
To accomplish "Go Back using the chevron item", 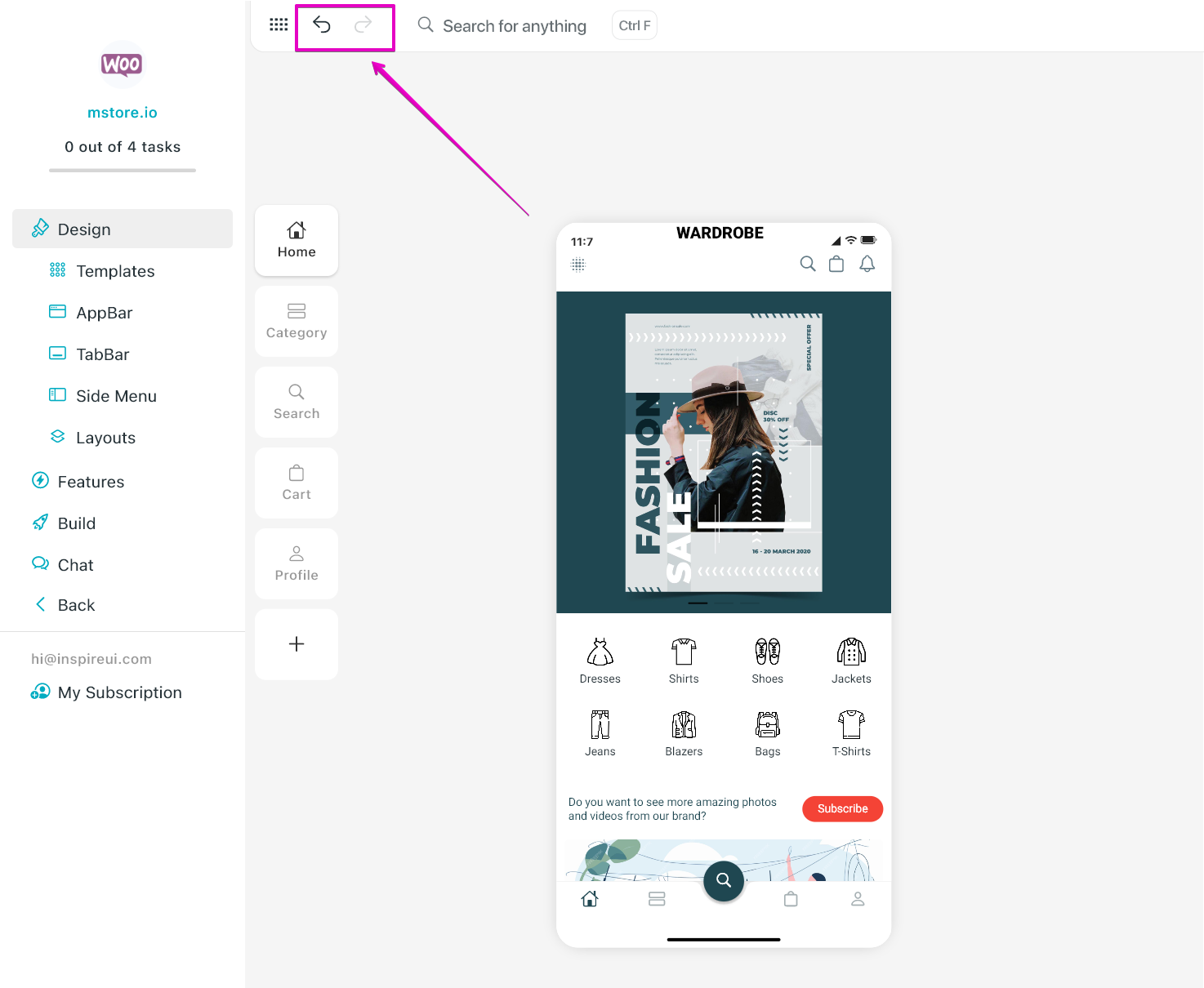I will 76,605.
